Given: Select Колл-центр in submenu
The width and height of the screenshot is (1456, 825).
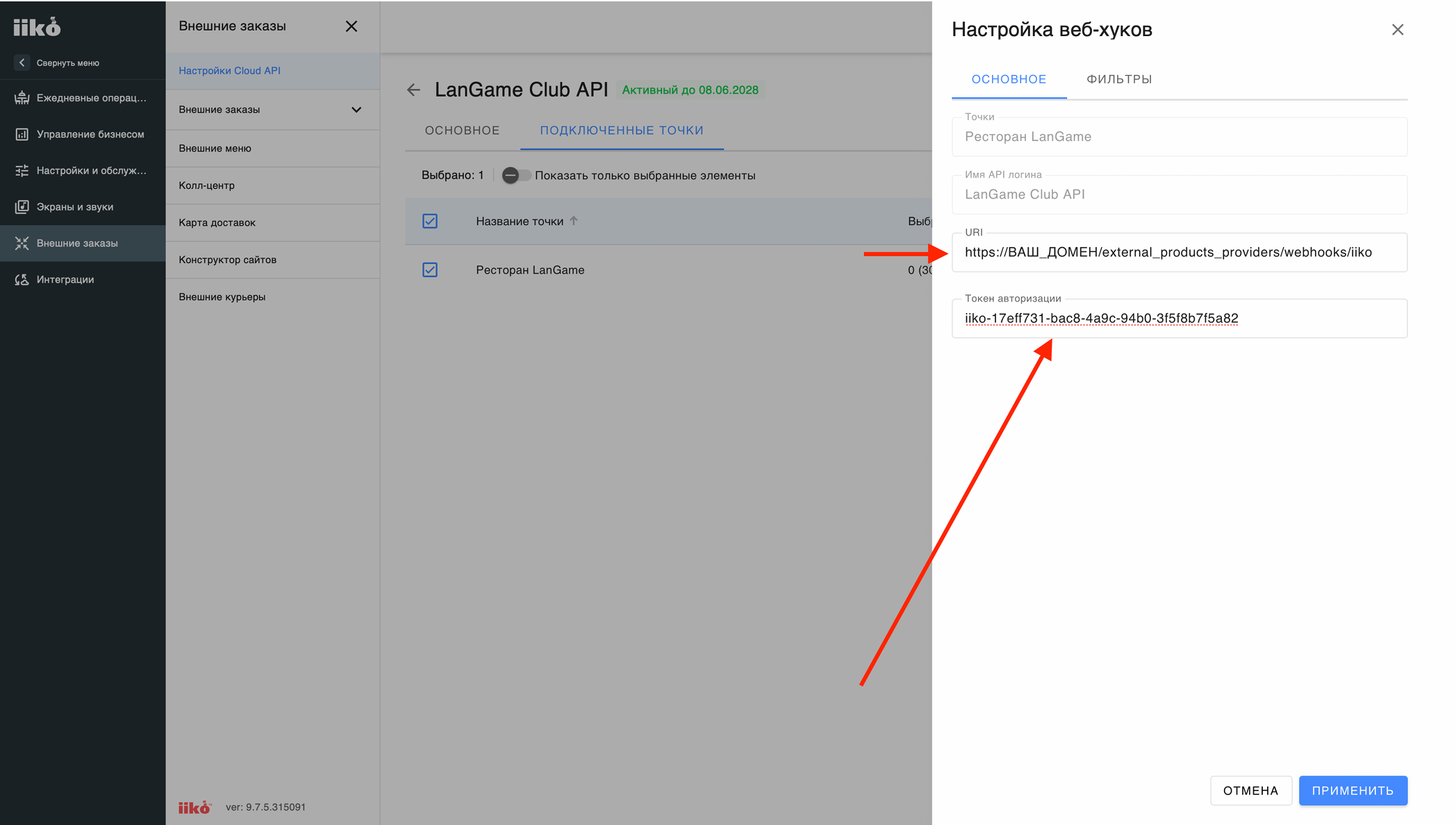Looking at the screenshot, I should (x=207, y=185).
